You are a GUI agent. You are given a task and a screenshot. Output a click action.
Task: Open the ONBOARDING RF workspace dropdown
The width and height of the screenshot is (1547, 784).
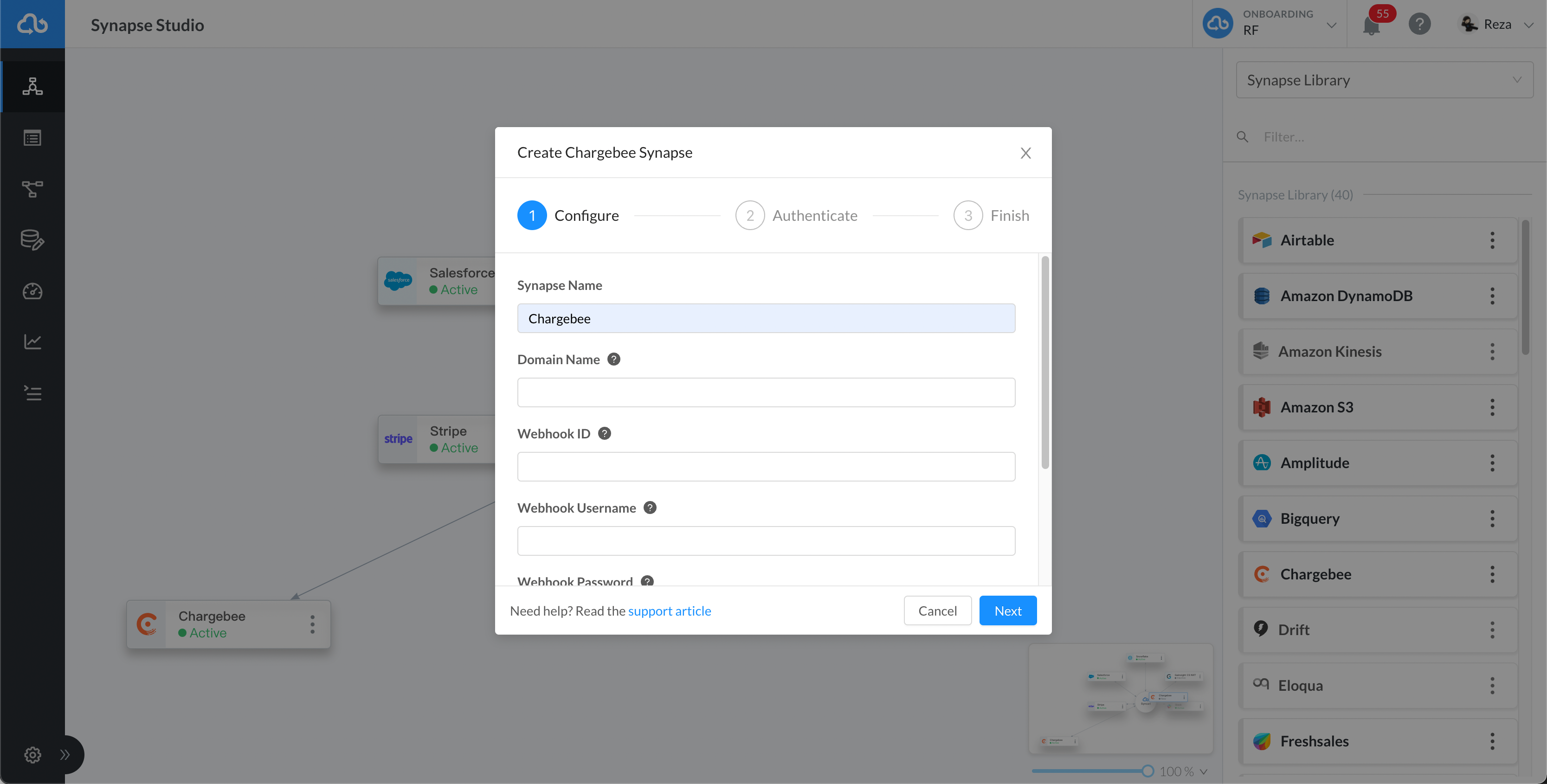click(x=1270, y=24)
